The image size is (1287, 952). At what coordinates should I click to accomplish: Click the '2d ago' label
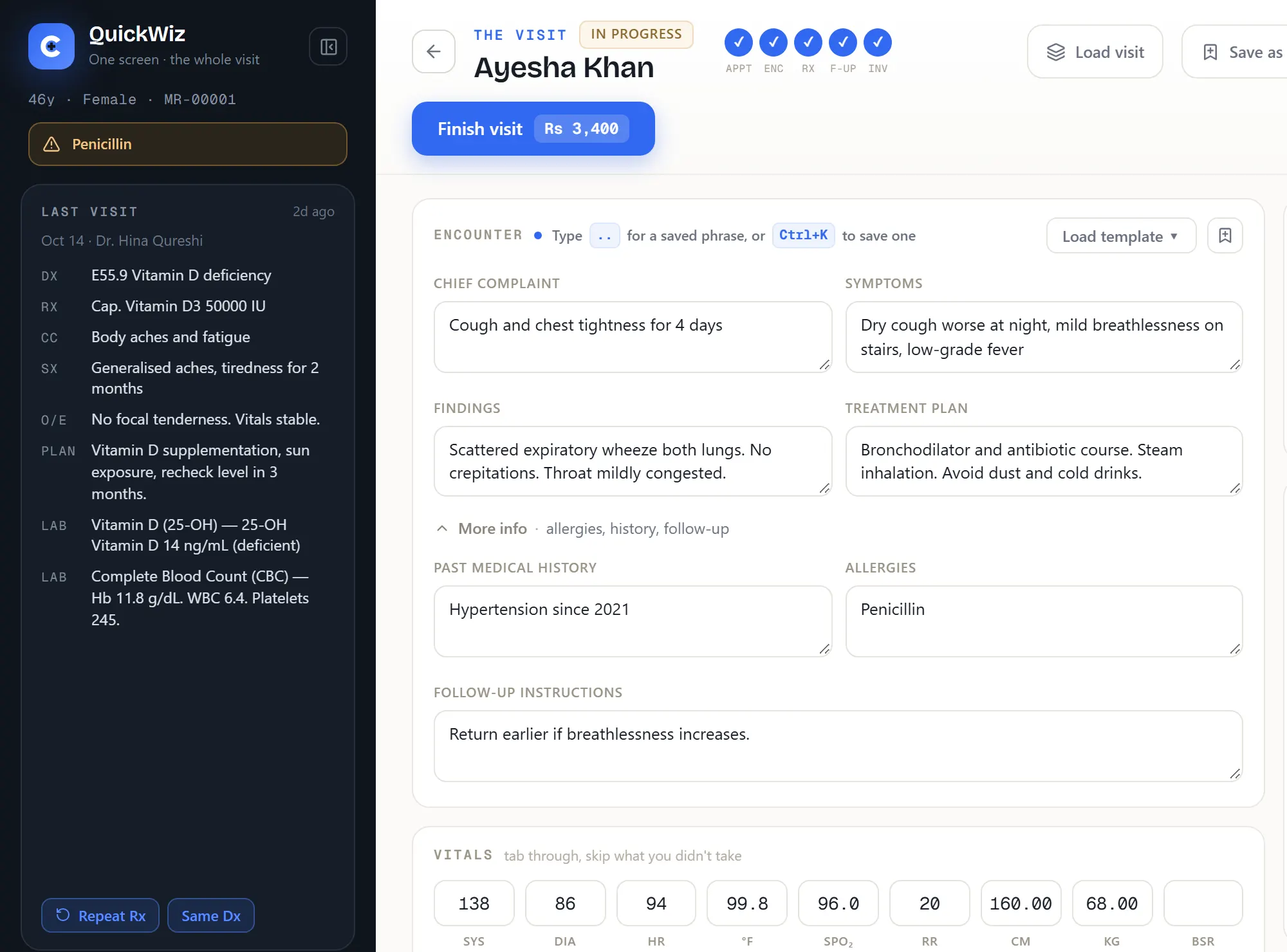tap(313, 212)
